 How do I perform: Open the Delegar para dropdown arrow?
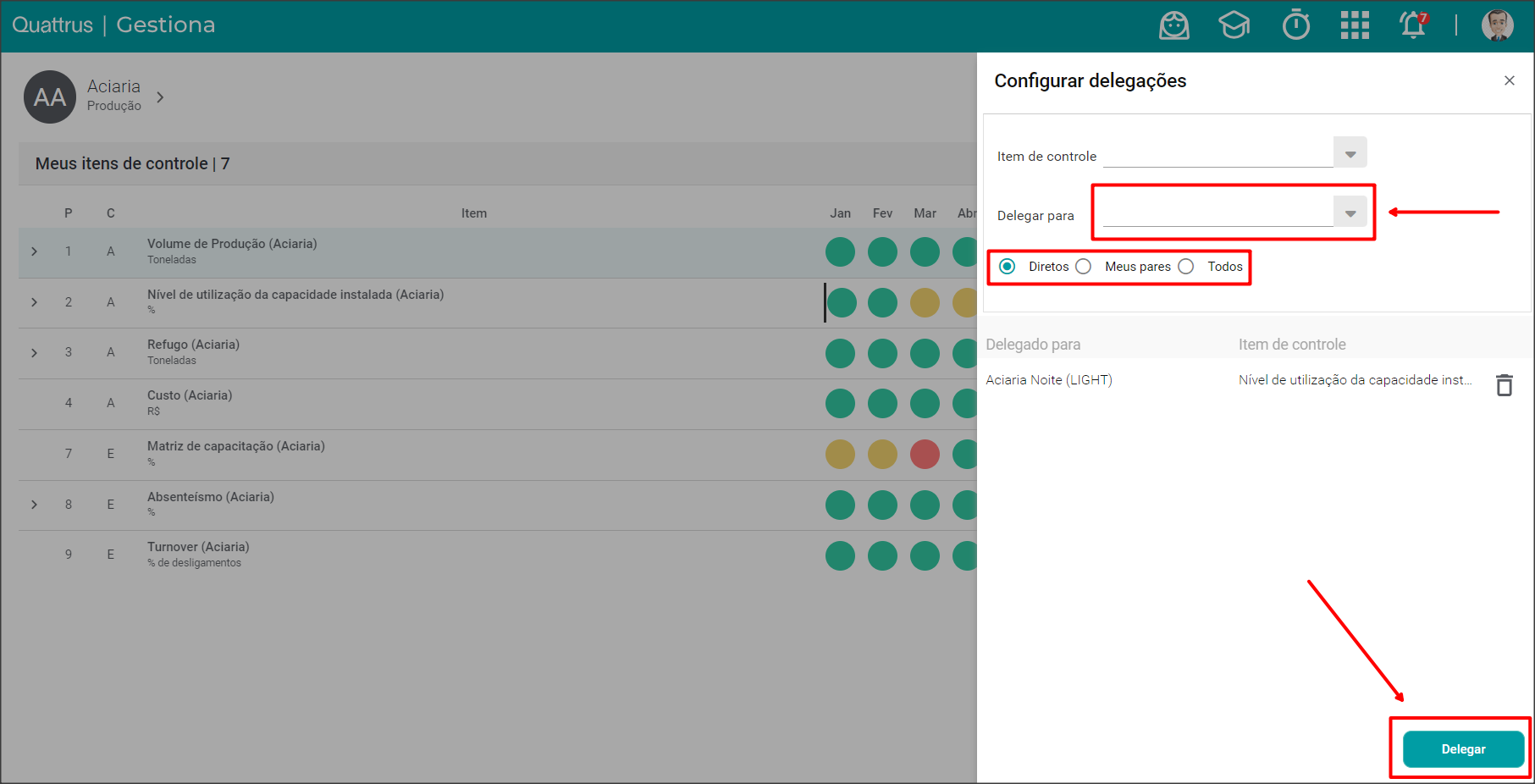click(1350, 213)
